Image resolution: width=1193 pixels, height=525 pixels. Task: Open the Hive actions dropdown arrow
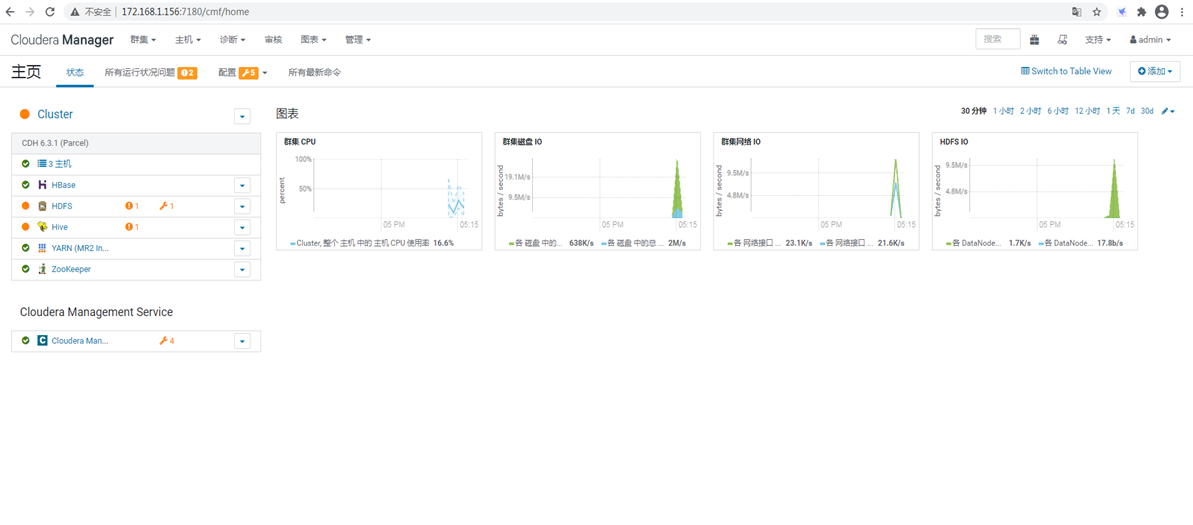pyautogui.click(x=242, y=227)
